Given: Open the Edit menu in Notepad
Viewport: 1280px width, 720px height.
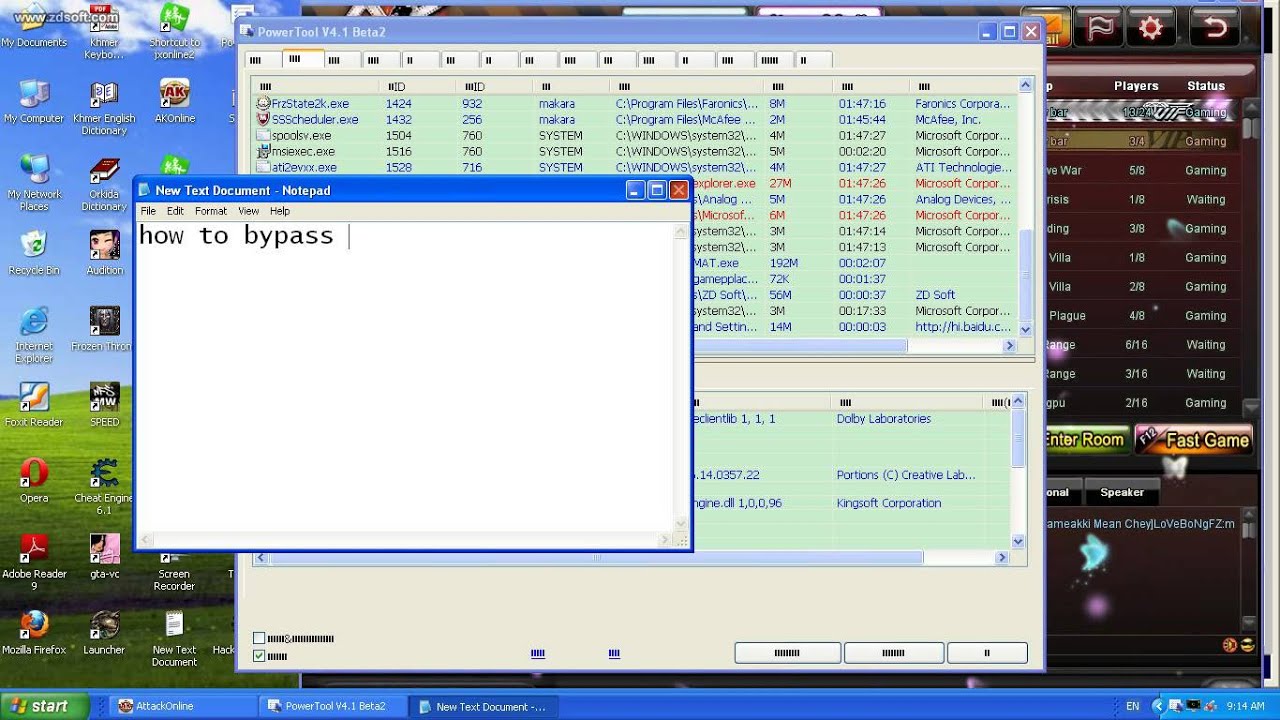Looking at the screenshot, I should coord(175,211).
